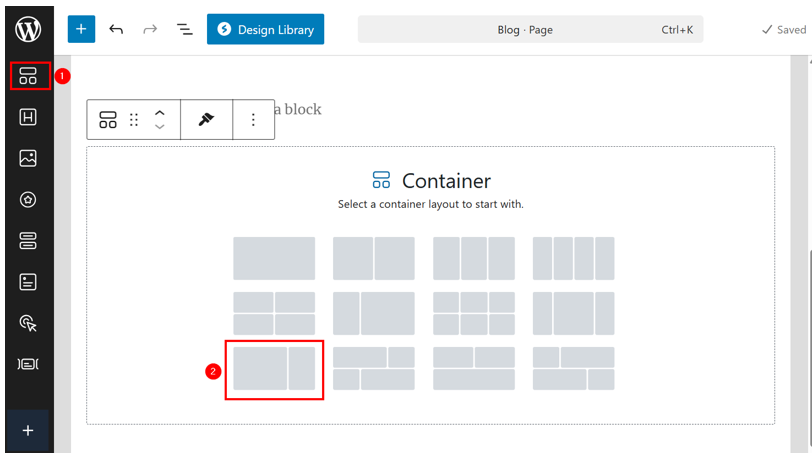
Task: Select the bottom-right narrow-wide over wide-narrow layout
Action: pos(574,369)
